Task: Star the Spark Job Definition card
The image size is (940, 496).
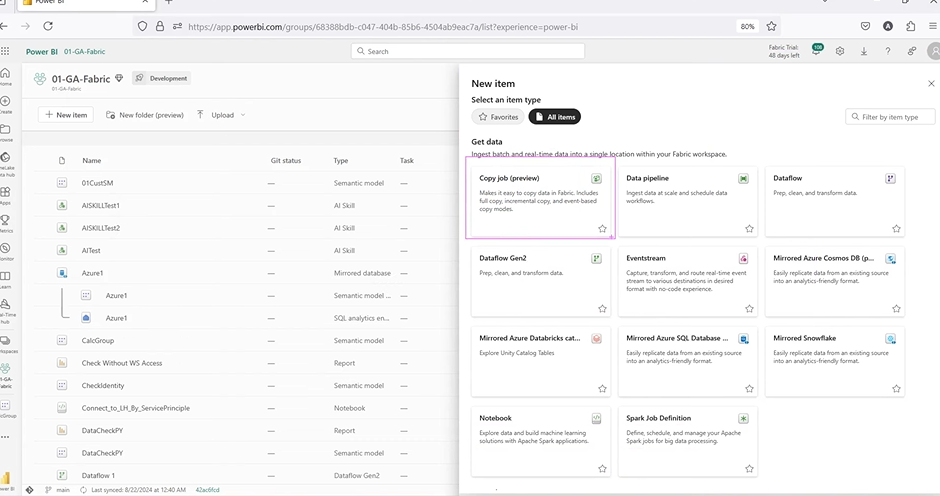Action: pyautogui.click(x=749, y=468)
